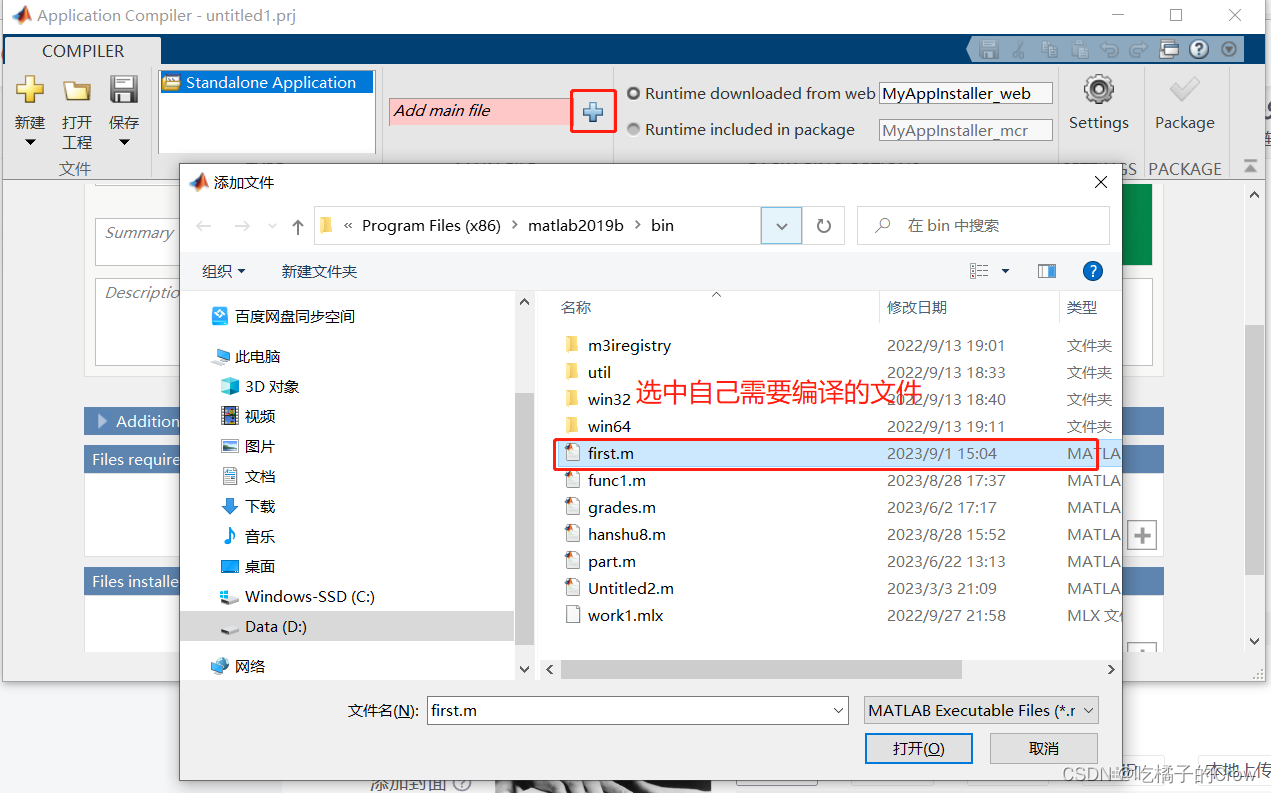Image resolution: width=1271 pixels, height=793 pixels.
Task: Click the New project plus icon
Action: click(30, 90)
